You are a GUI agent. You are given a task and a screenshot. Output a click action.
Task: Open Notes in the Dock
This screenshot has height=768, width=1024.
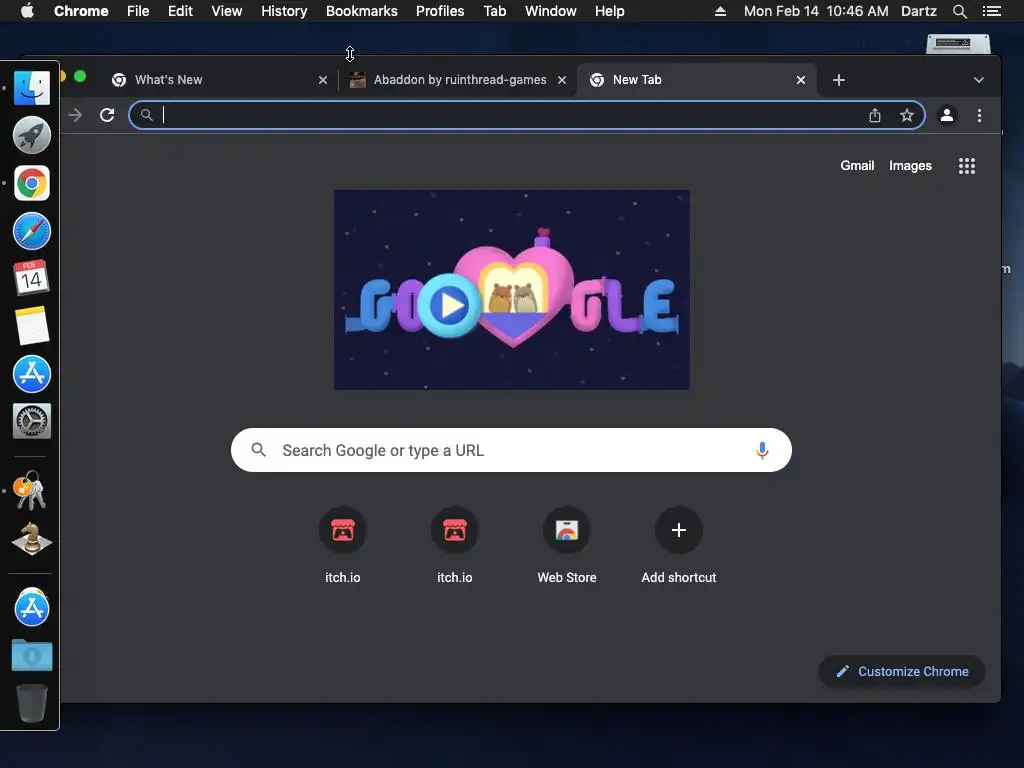[31, 326]
